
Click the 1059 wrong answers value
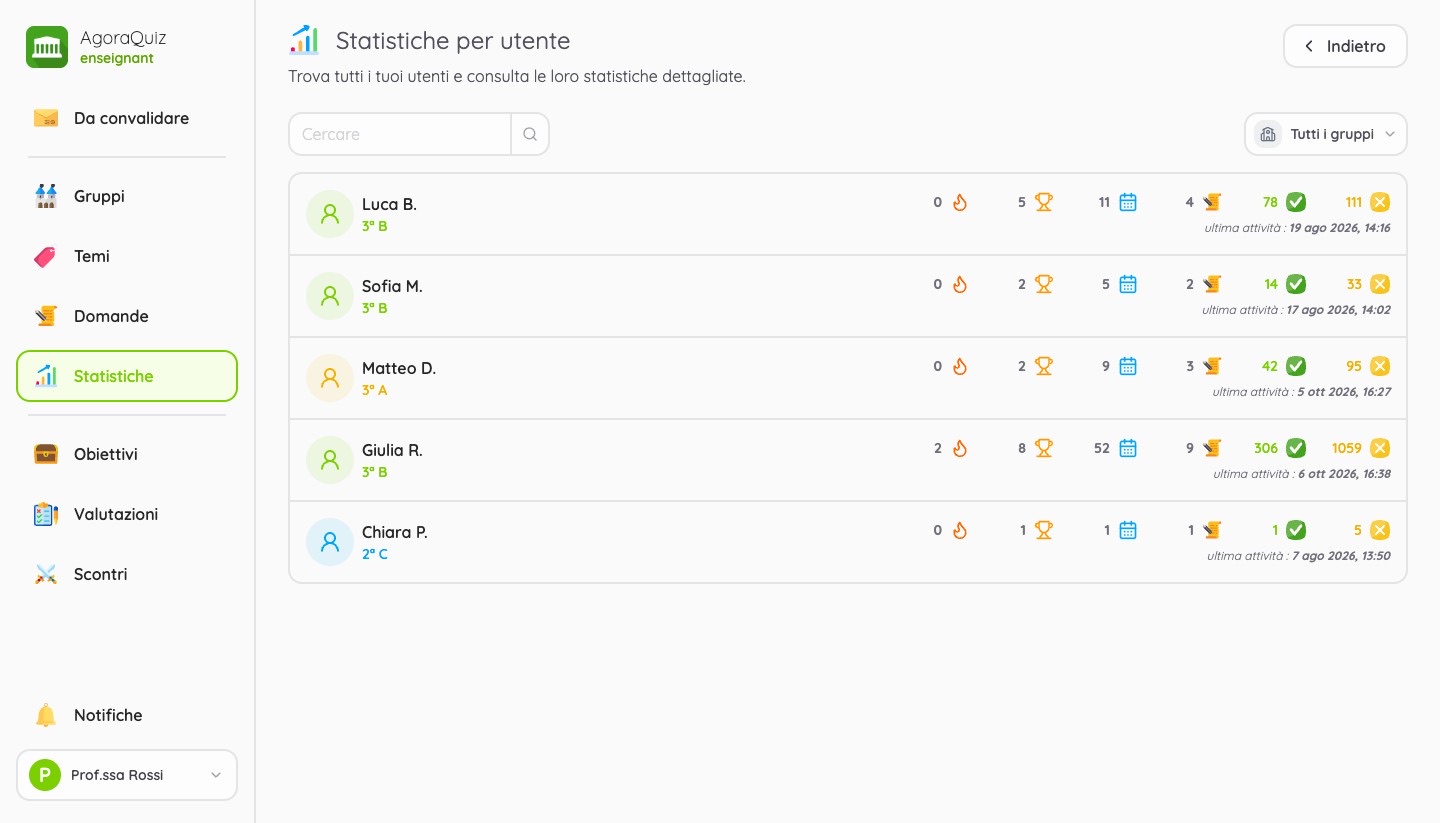coord(1347,448)
